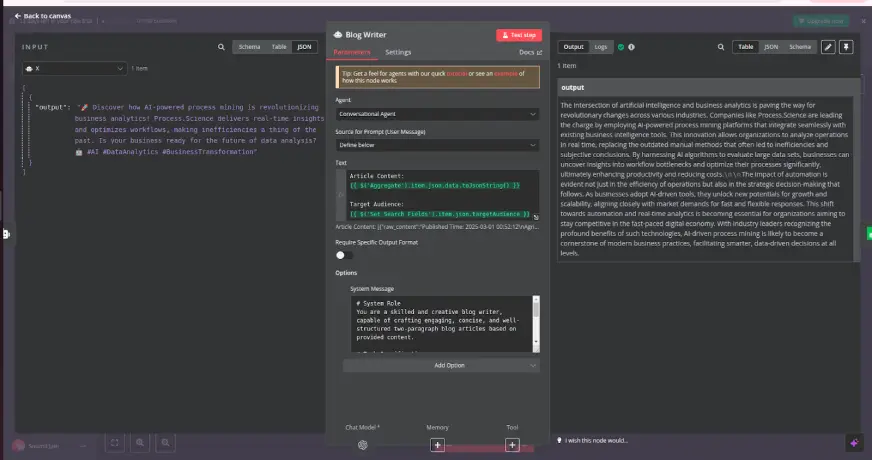
Task: Switch the output panel to JSON view
Action: click(771, 47)
